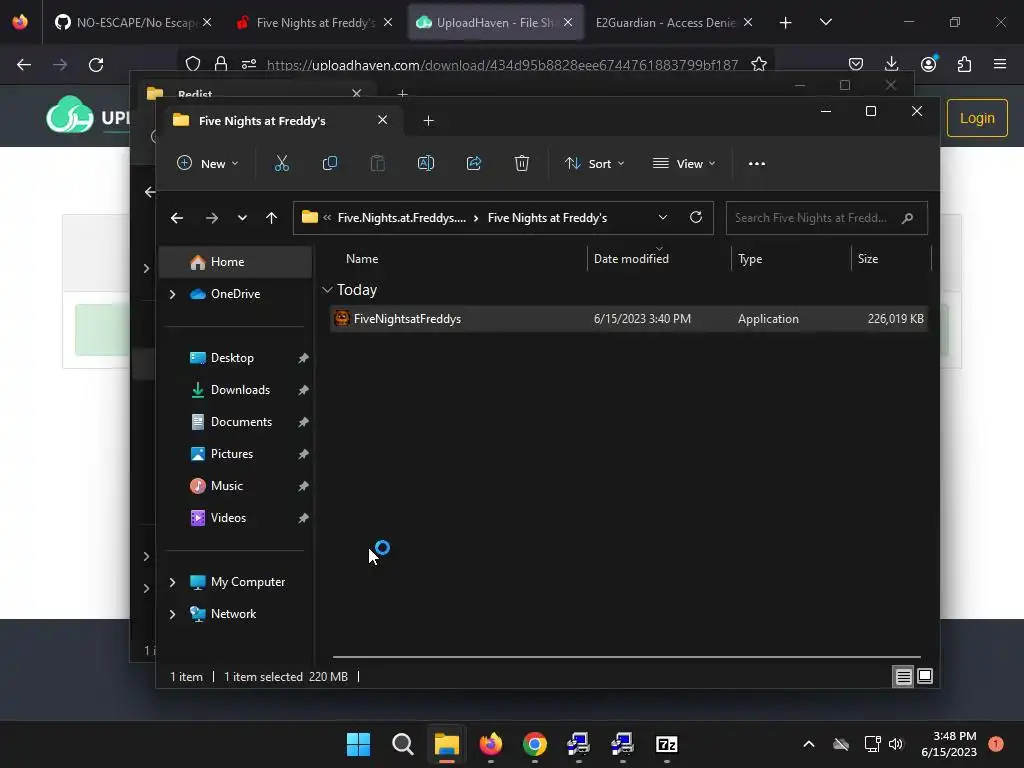Click the Rename icon in Explorer toolbar
The width and height of the screenshot is (1024, 768).
pos(426,163)
